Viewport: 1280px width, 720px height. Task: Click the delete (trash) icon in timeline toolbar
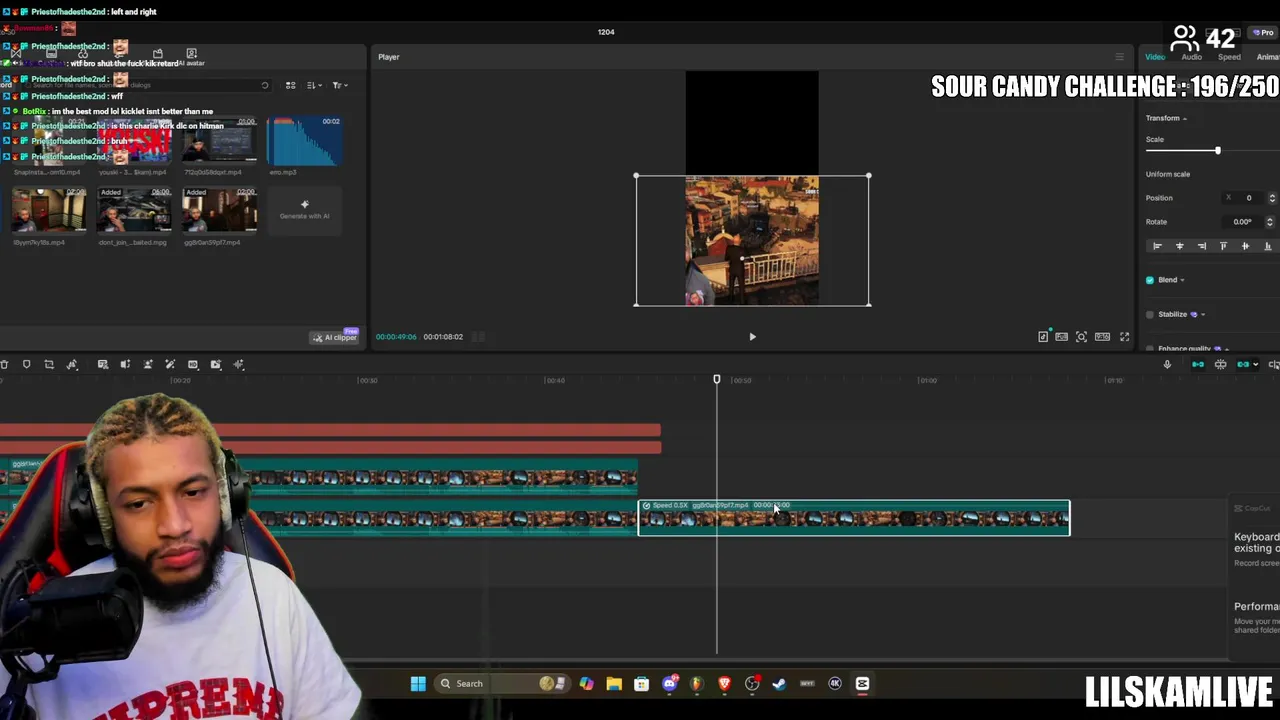4,365
